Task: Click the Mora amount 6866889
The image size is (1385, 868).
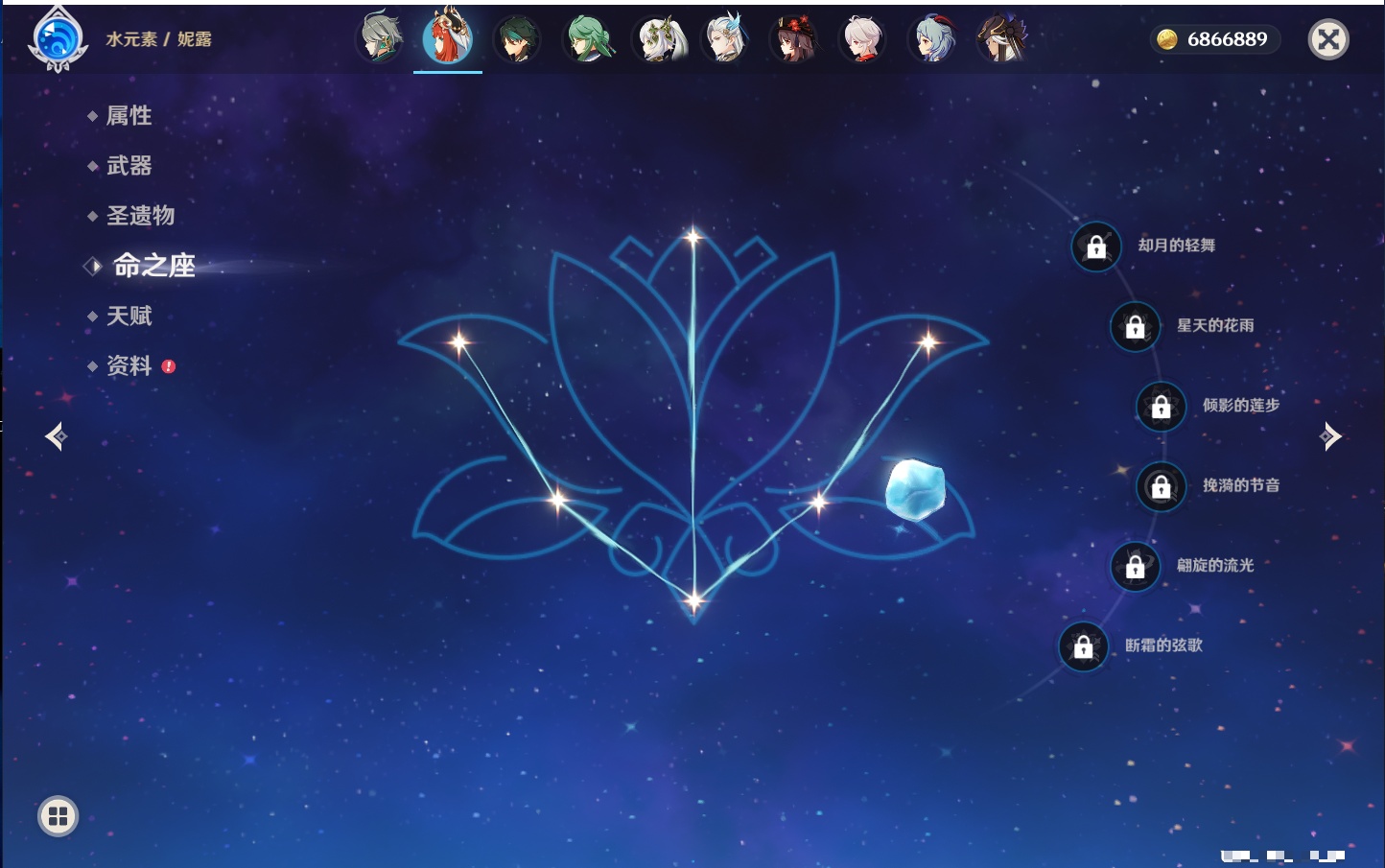Action: (x=1227, y=39)
